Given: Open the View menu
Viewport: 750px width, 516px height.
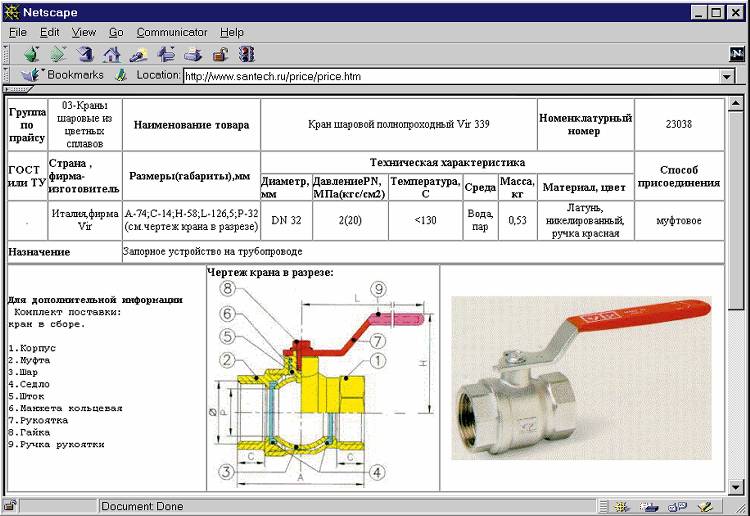Looking at the screenshot, I should 84,32.
